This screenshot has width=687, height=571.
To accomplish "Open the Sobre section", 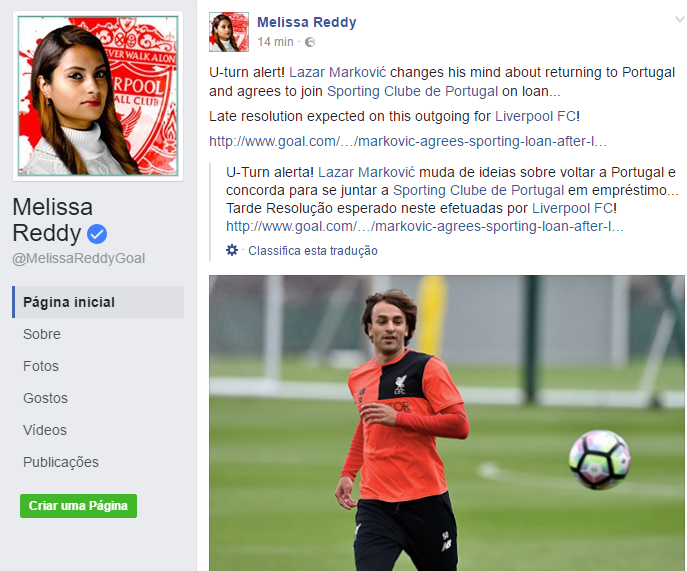I will coord(42,334).
